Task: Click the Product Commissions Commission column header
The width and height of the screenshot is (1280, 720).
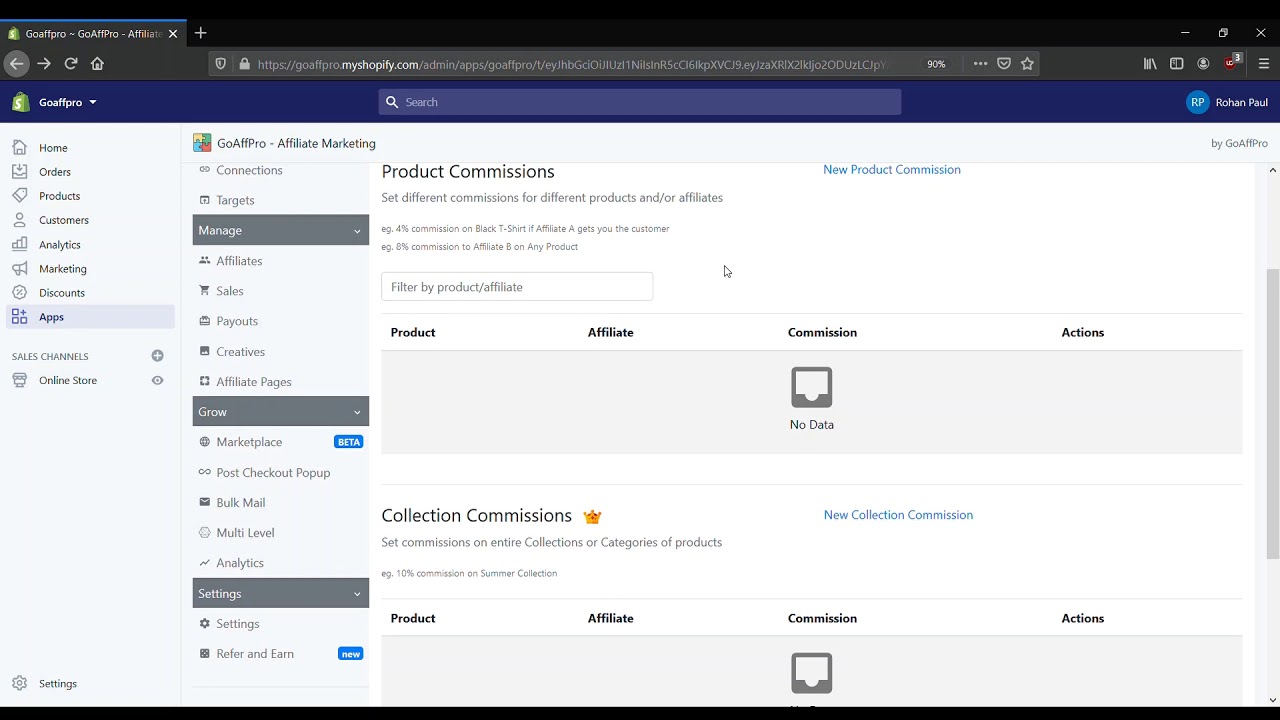Action: (x=822, y=333)
